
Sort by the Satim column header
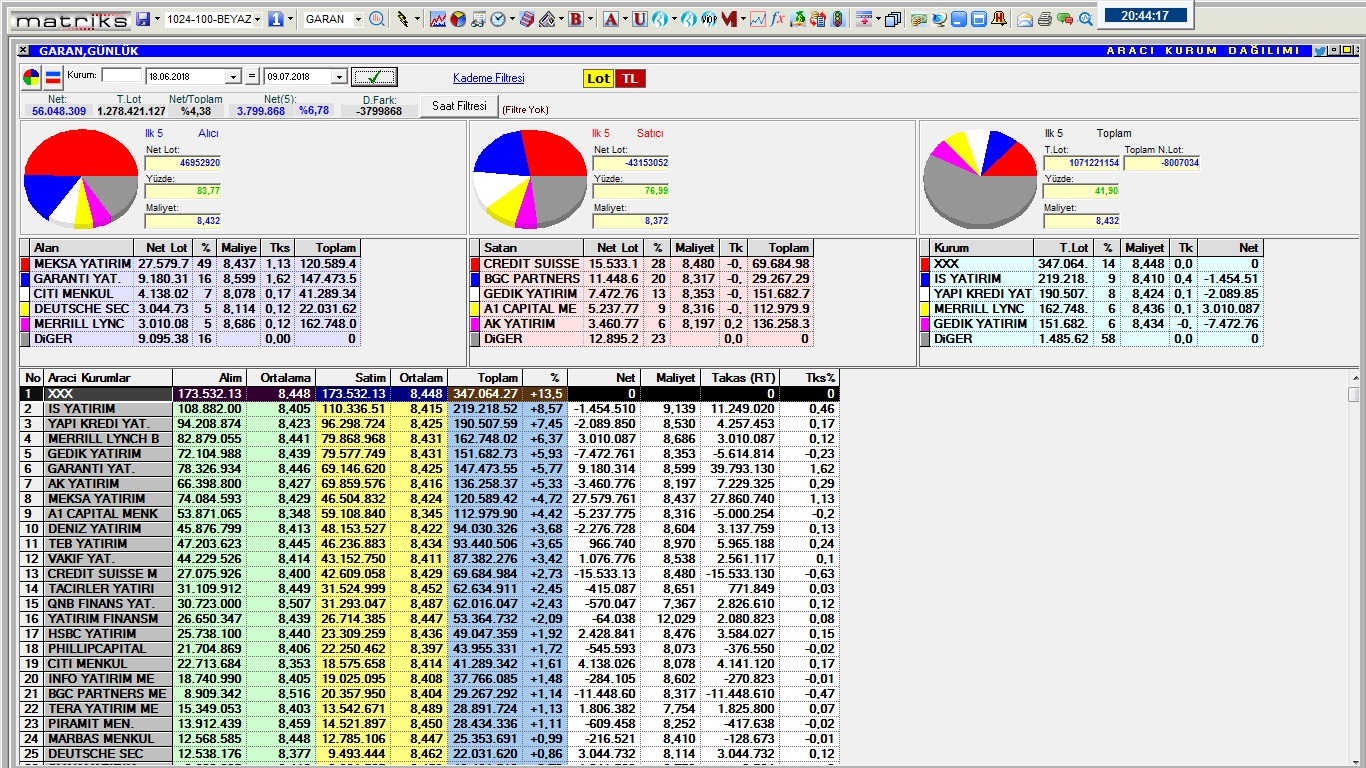point(352,378)
